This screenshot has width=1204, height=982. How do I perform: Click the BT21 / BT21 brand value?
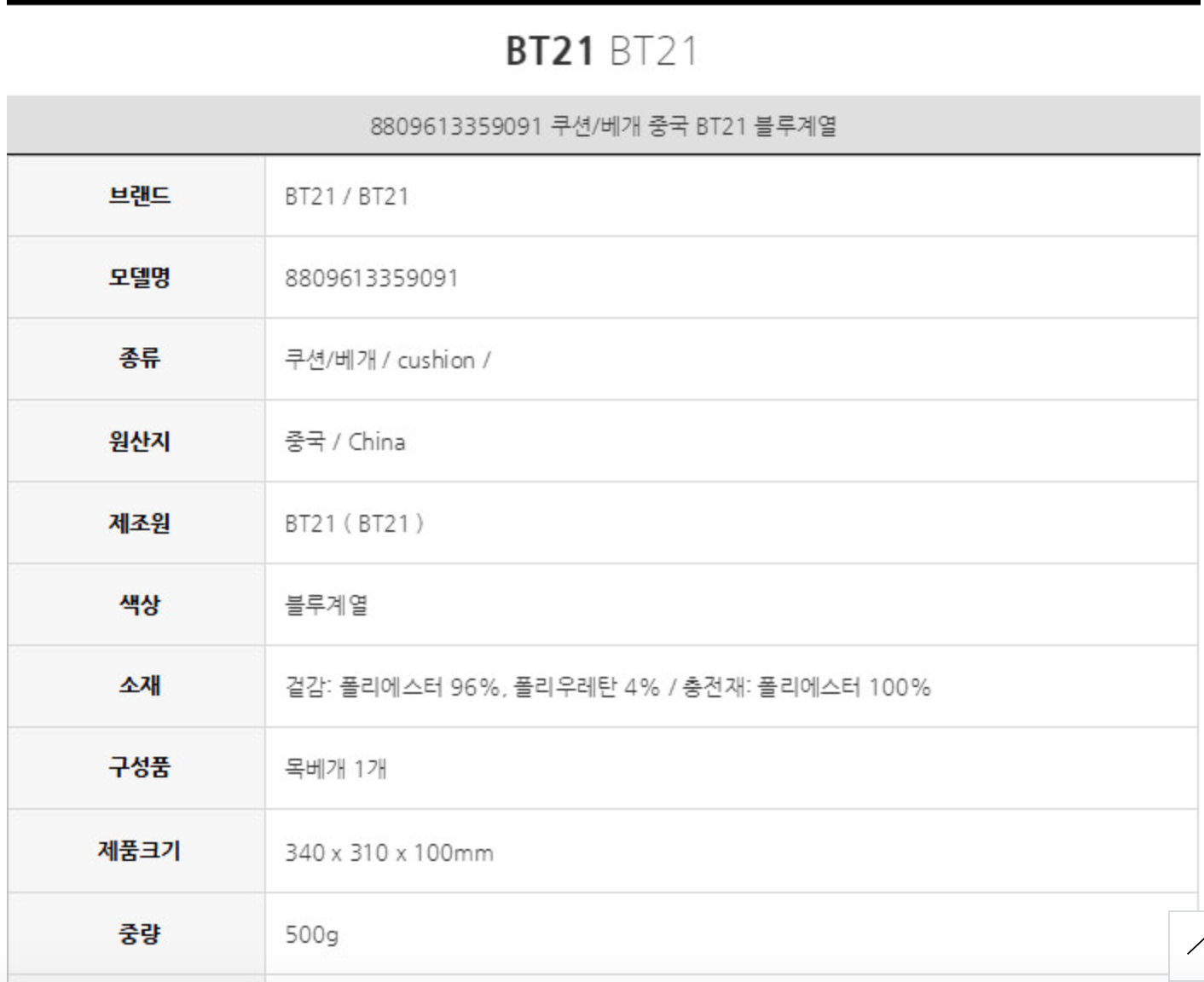[347, 197]
